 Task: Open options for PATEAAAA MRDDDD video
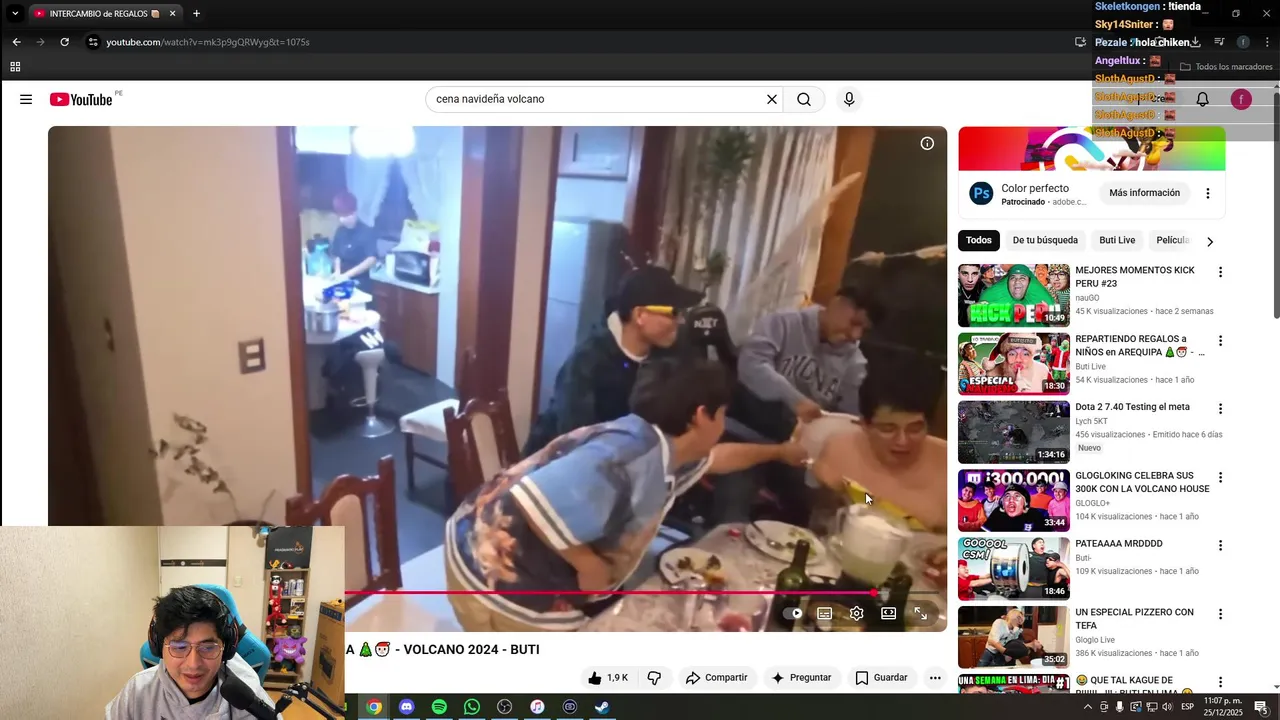pyautogui.click(x=1220, y=545)
